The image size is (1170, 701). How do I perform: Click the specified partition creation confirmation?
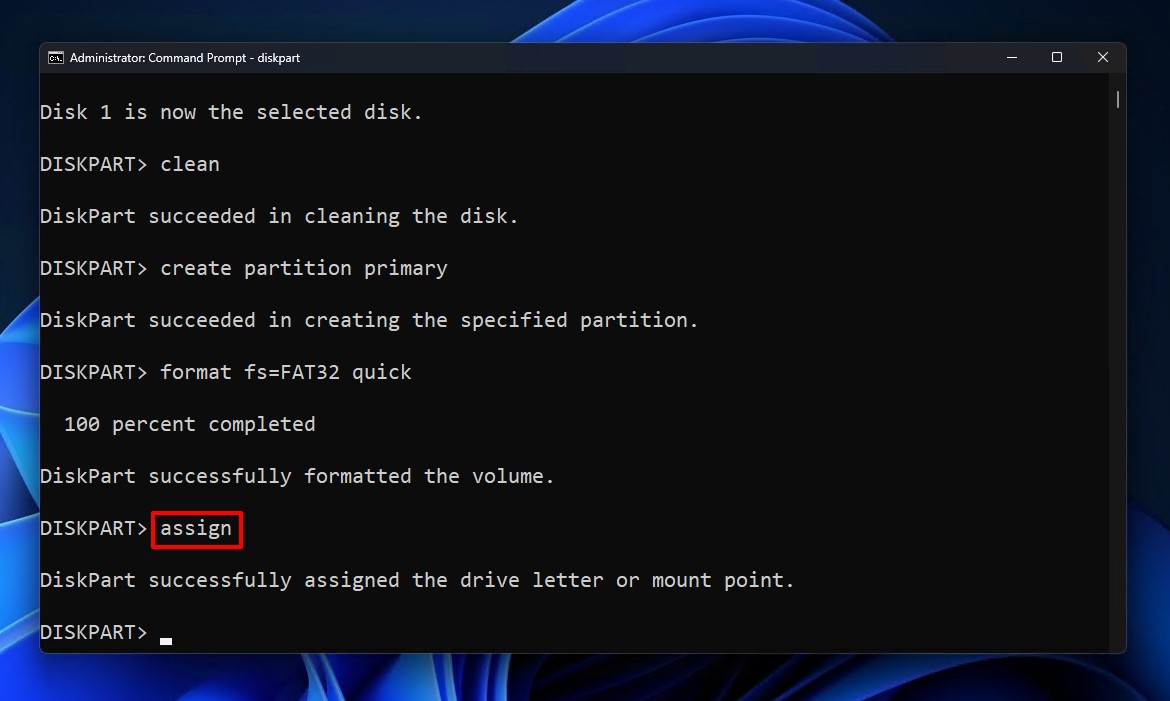(368, 319)
